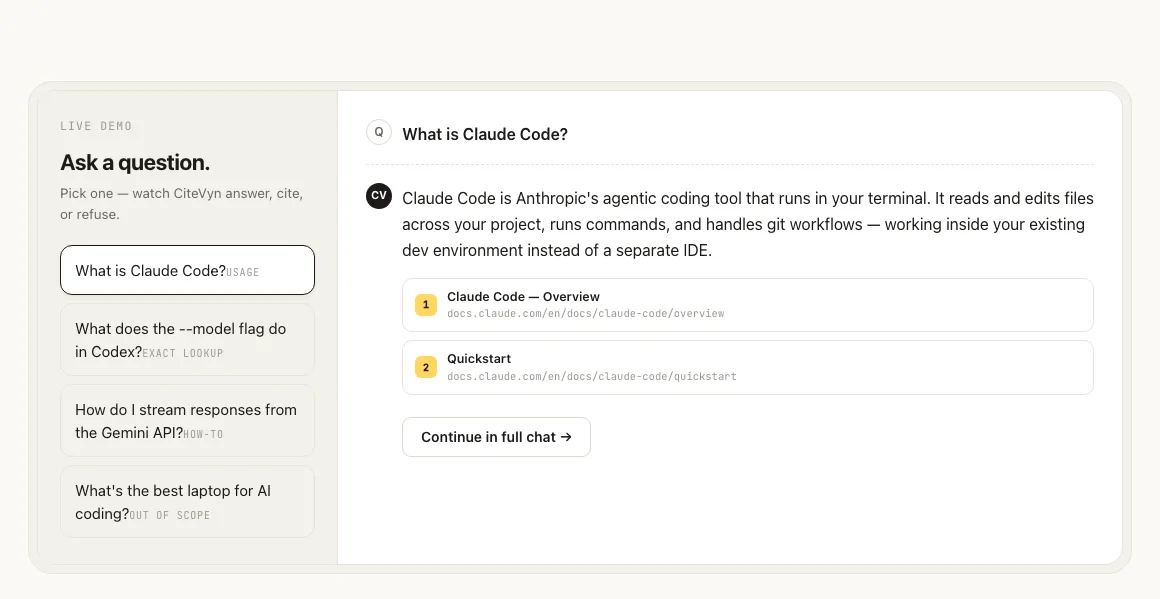Select the 'best laptop for AI coding' question
1160x599 pixels.
click(x=187, y=501)
